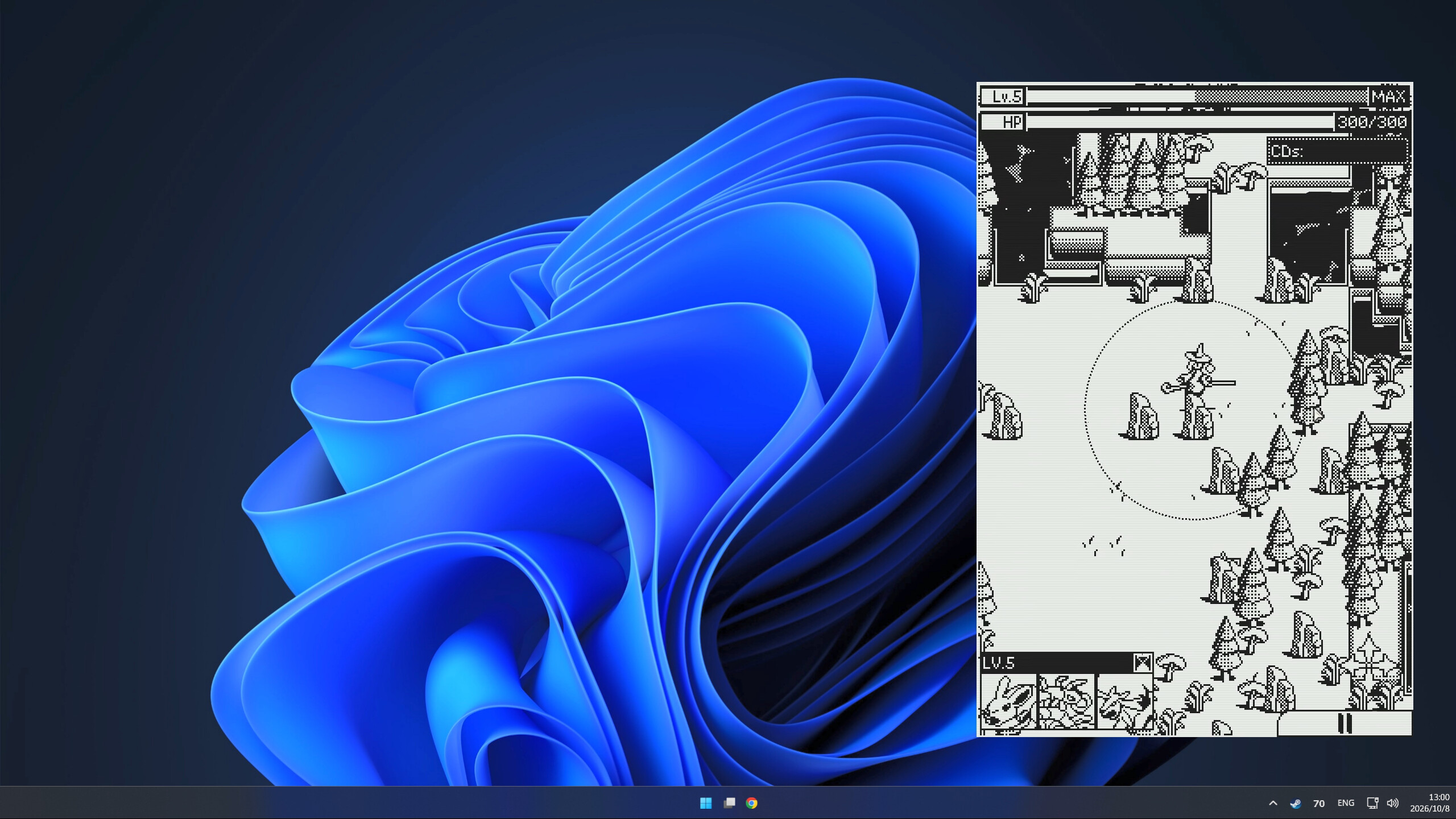Click the 70 indicator in the system tray
The width and height of the screenshot is (1456, 819).
coord(1319,803)
